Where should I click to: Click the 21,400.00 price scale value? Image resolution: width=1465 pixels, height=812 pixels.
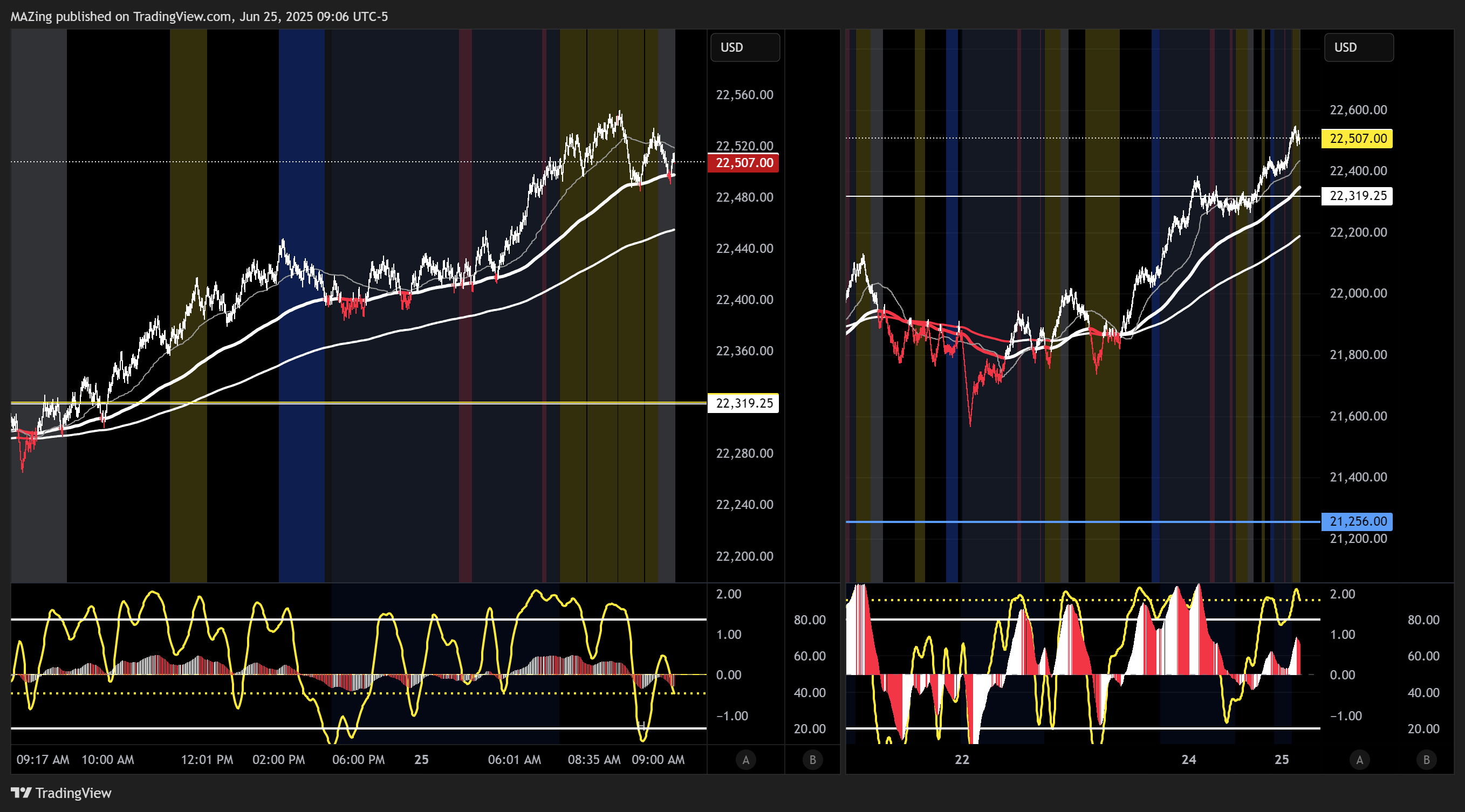click(x=1358, y=477)
